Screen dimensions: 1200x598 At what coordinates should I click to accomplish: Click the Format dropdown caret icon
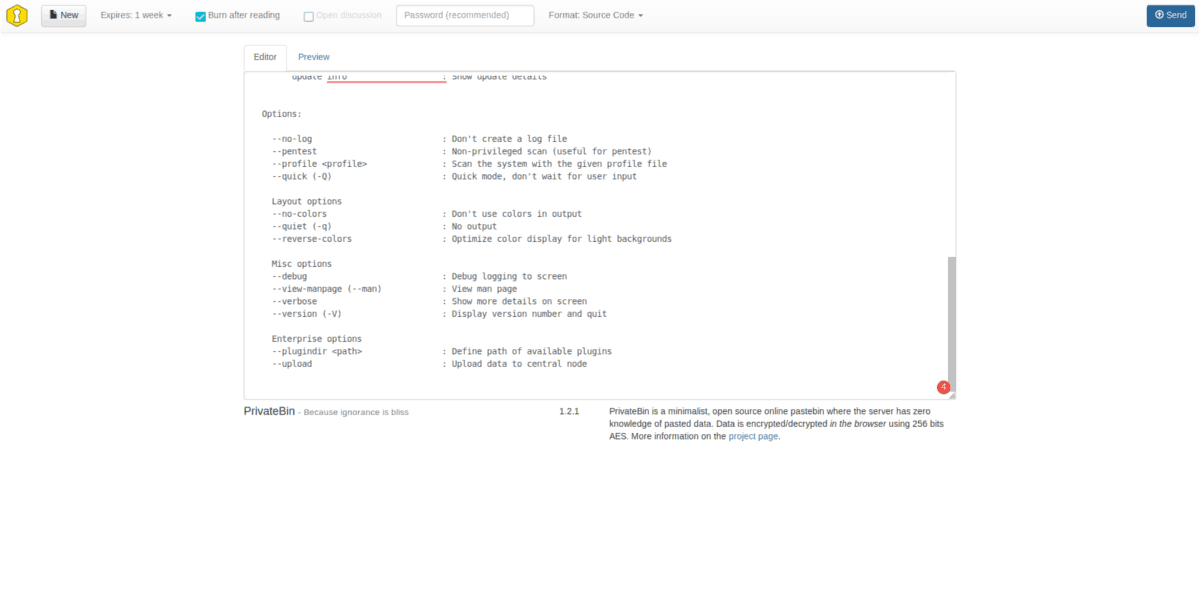pyautogui.click(x=641, y=15)
